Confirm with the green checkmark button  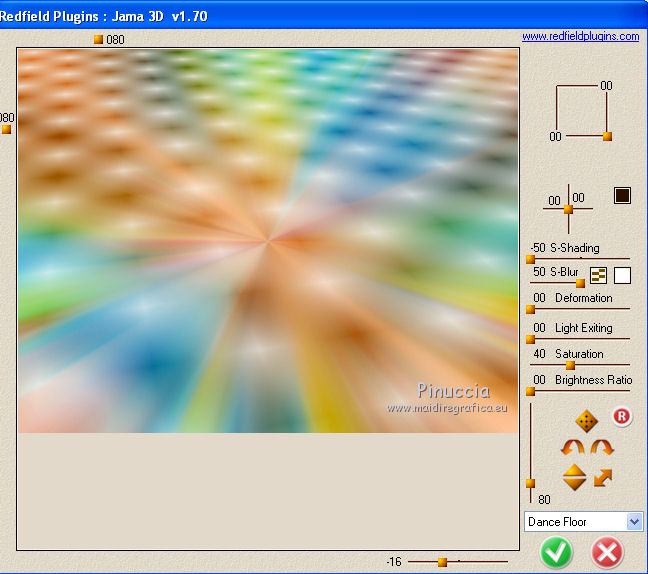[x=556, y=553]
